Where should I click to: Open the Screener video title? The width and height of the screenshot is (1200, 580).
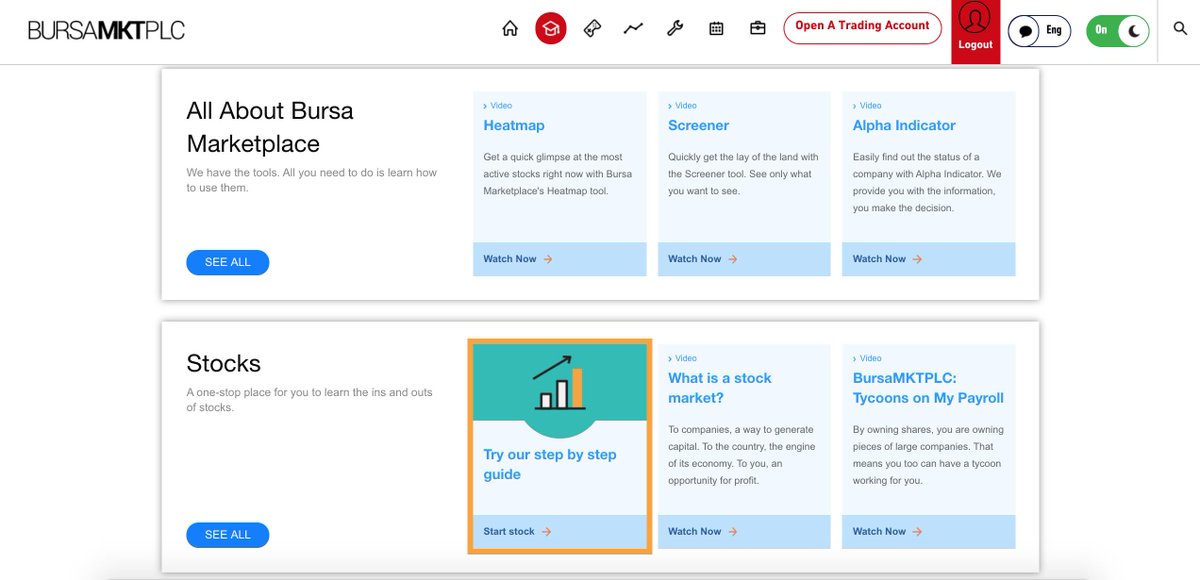click(x=698, y=125)
